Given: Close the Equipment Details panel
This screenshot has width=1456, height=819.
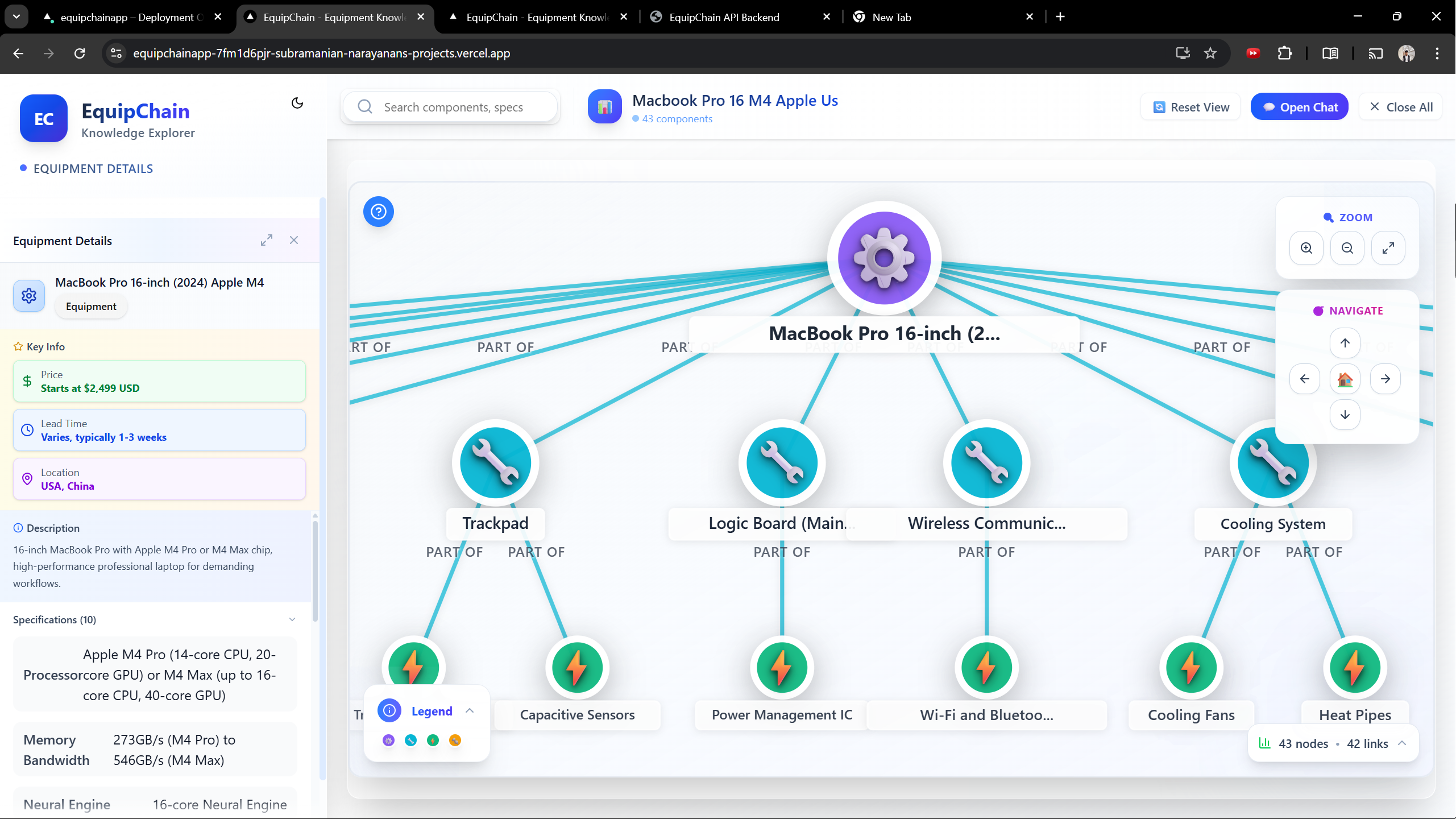Looking at the screenshot, I should point(294,240).
